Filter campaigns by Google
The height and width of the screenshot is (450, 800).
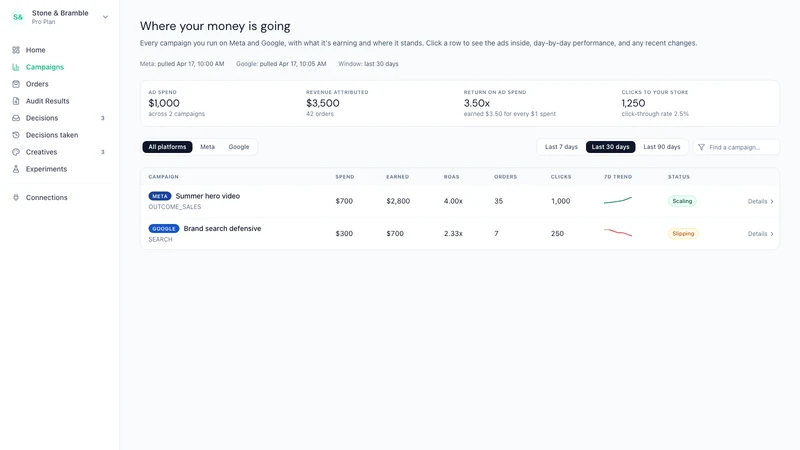click(x=239, y=147)
